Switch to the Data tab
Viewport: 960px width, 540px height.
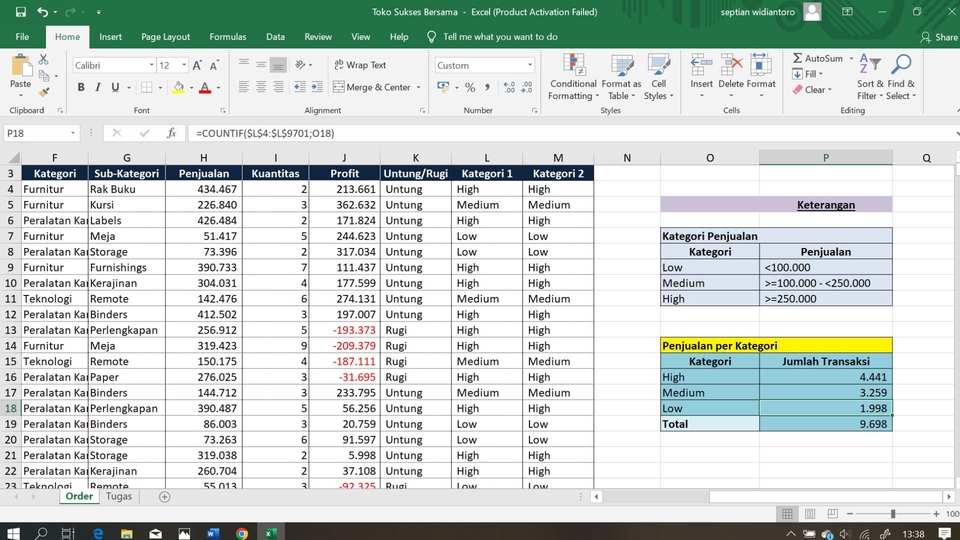276,37
